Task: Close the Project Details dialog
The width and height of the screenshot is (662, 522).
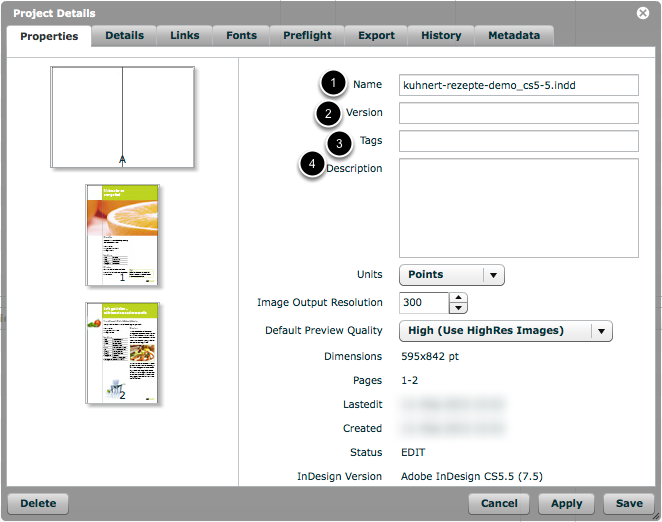Action: tap(643, 13)
